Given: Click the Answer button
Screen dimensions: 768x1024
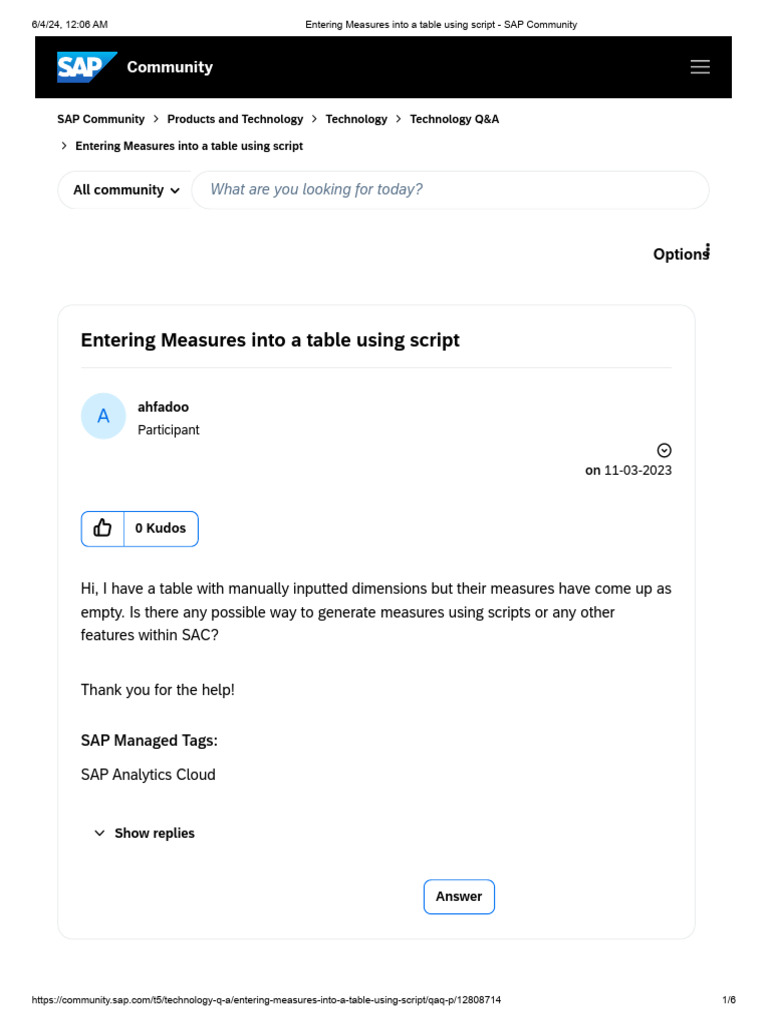Looking at the screenshot, I should (459, 896).
